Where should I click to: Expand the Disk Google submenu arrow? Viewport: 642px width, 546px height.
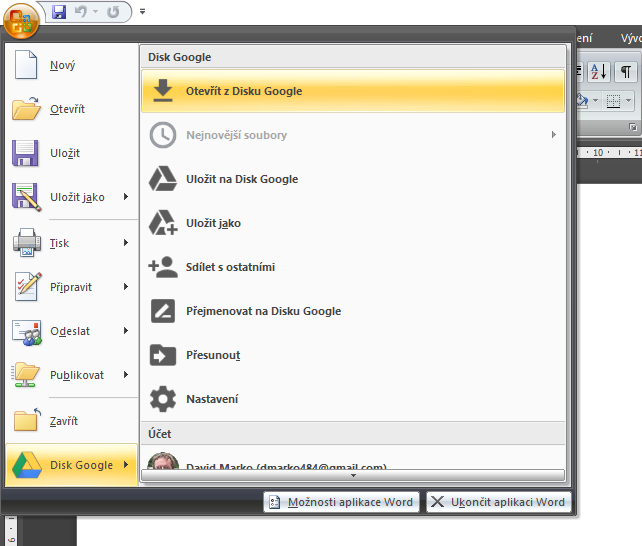pyautogui.click(x=126, y=465)
